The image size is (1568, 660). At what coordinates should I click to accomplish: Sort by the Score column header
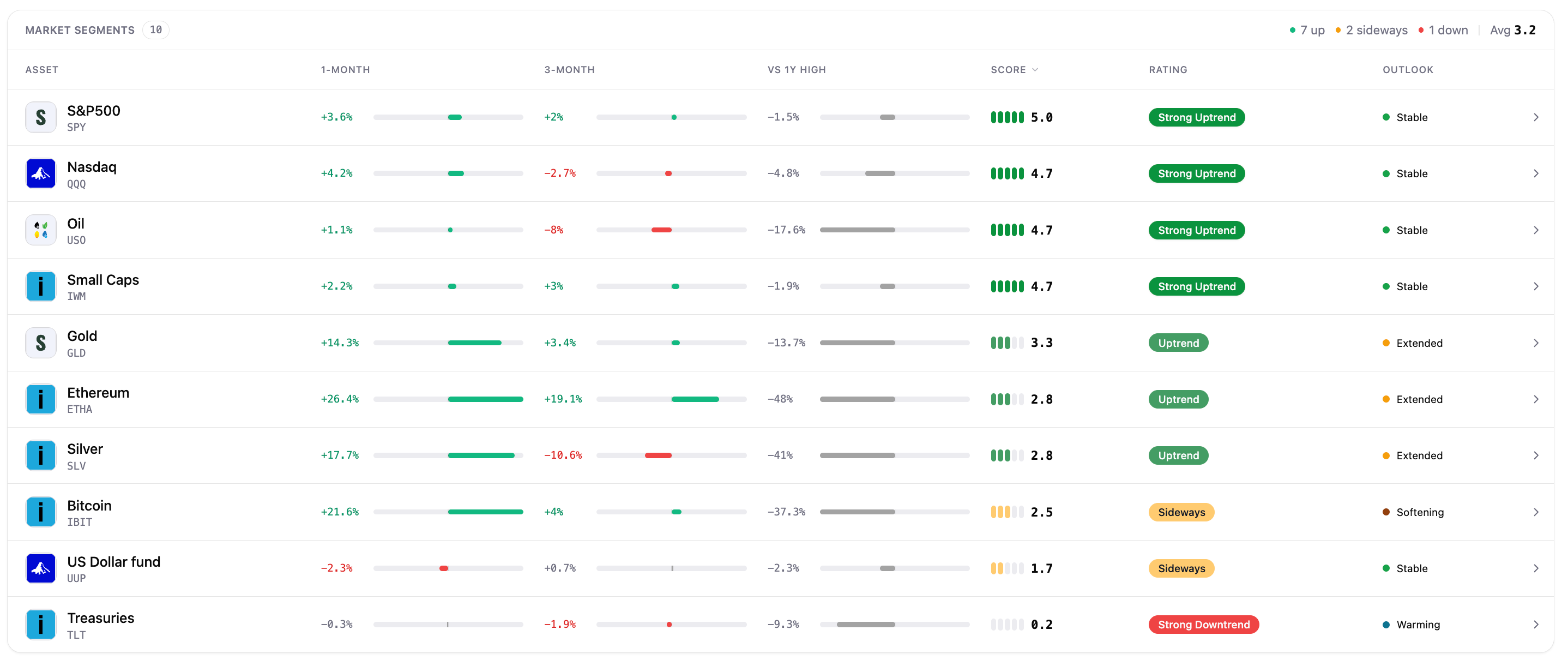click(x=1014, y=69)
